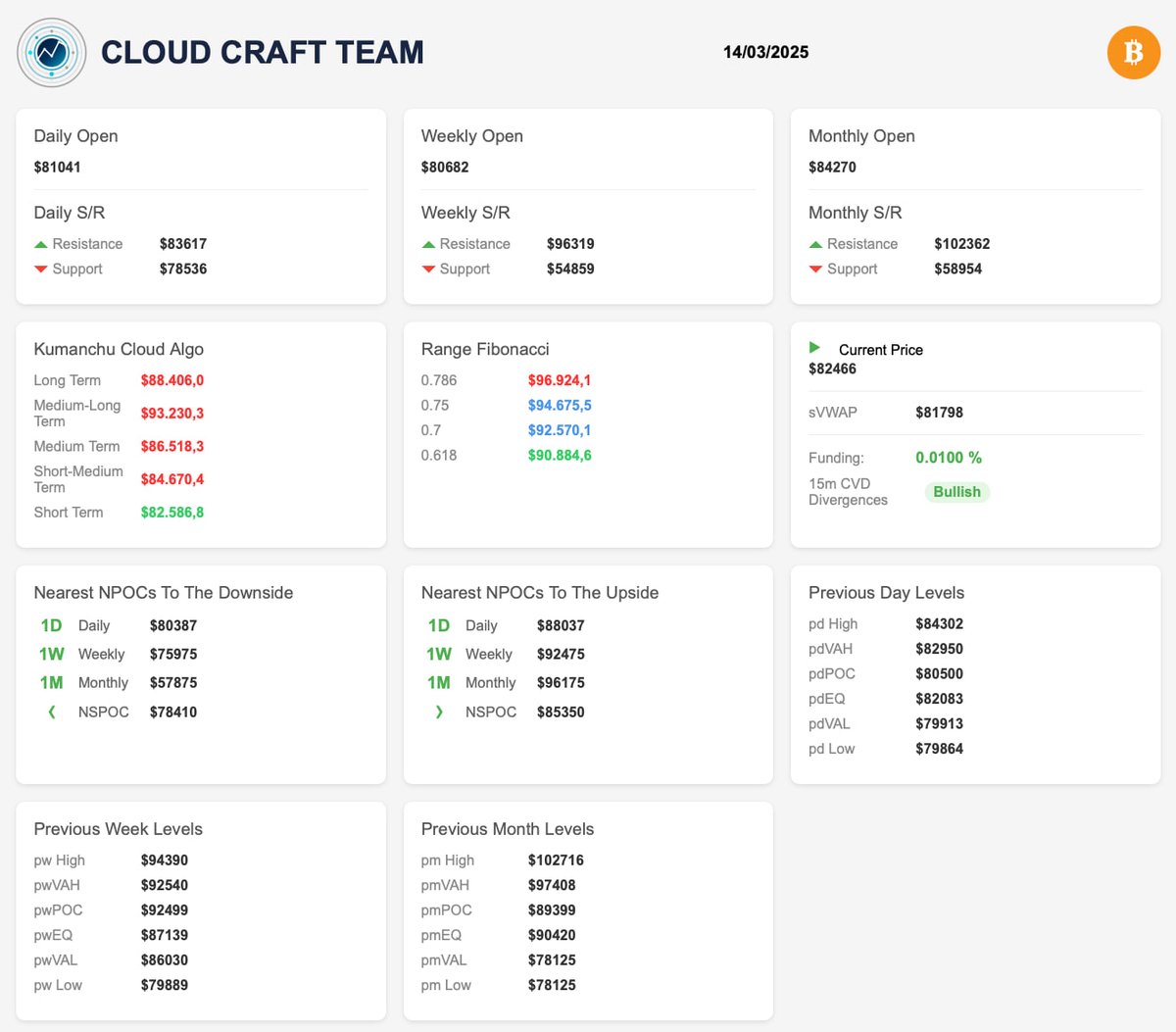Click the upside Weekly NPOC $92475
Screen dimensions: 1176x1032
click(x=561, y=654)
